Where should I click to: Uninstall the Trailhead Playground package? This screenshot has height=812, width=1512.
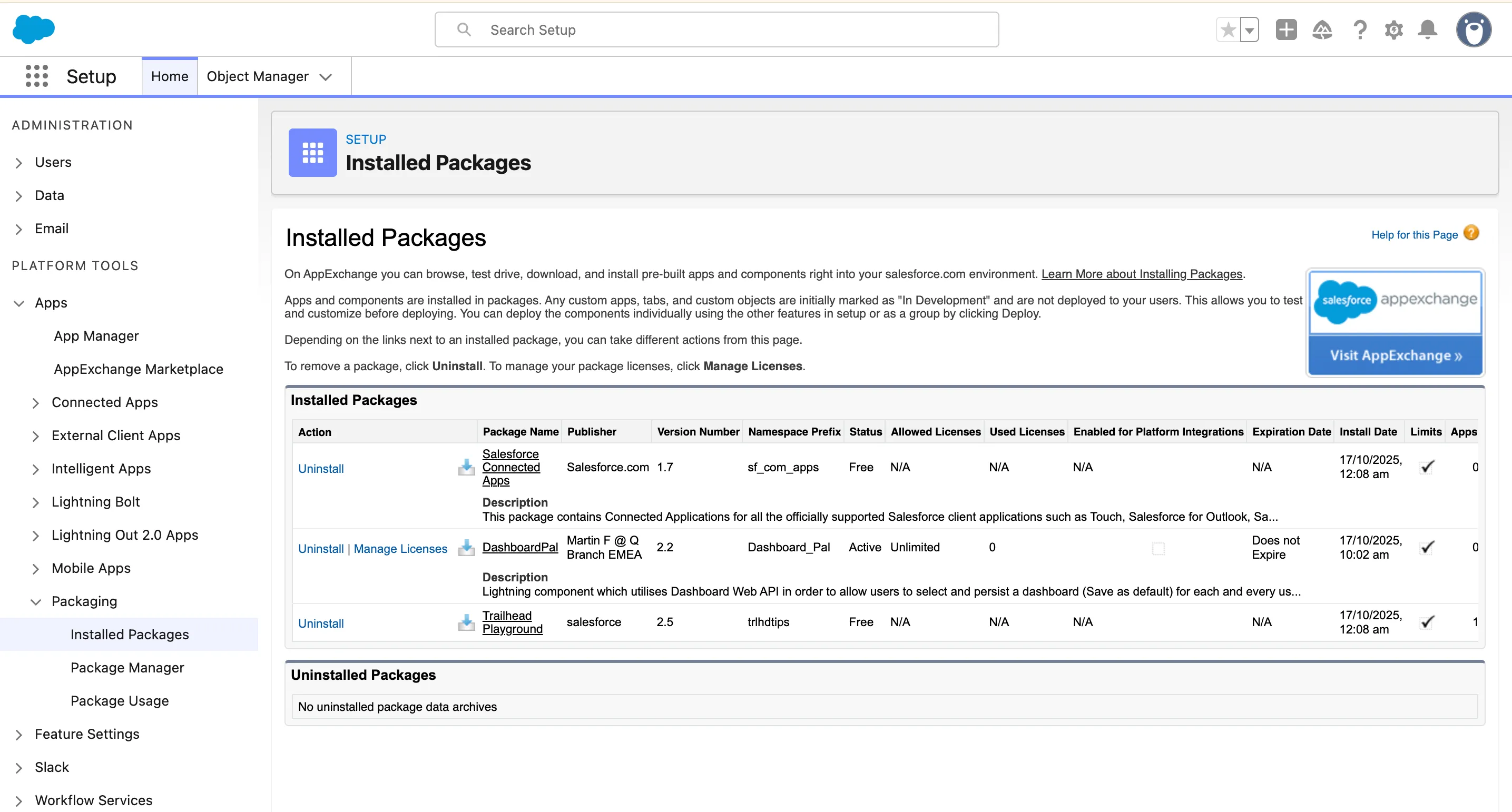(x=320, y=623)
